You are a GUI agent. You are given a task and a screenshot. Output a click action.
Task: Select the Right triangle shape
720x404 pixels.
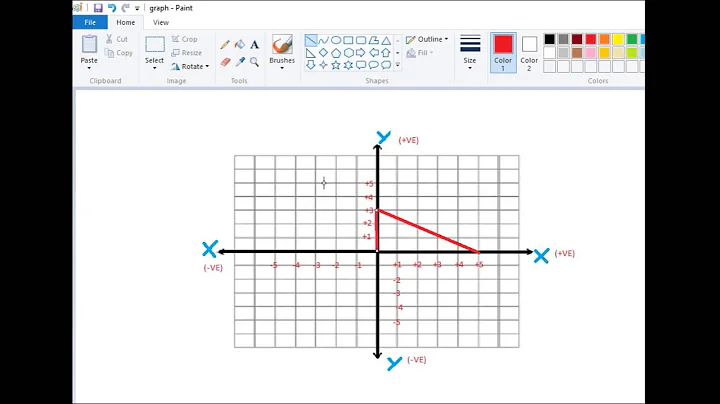[311, 53]
